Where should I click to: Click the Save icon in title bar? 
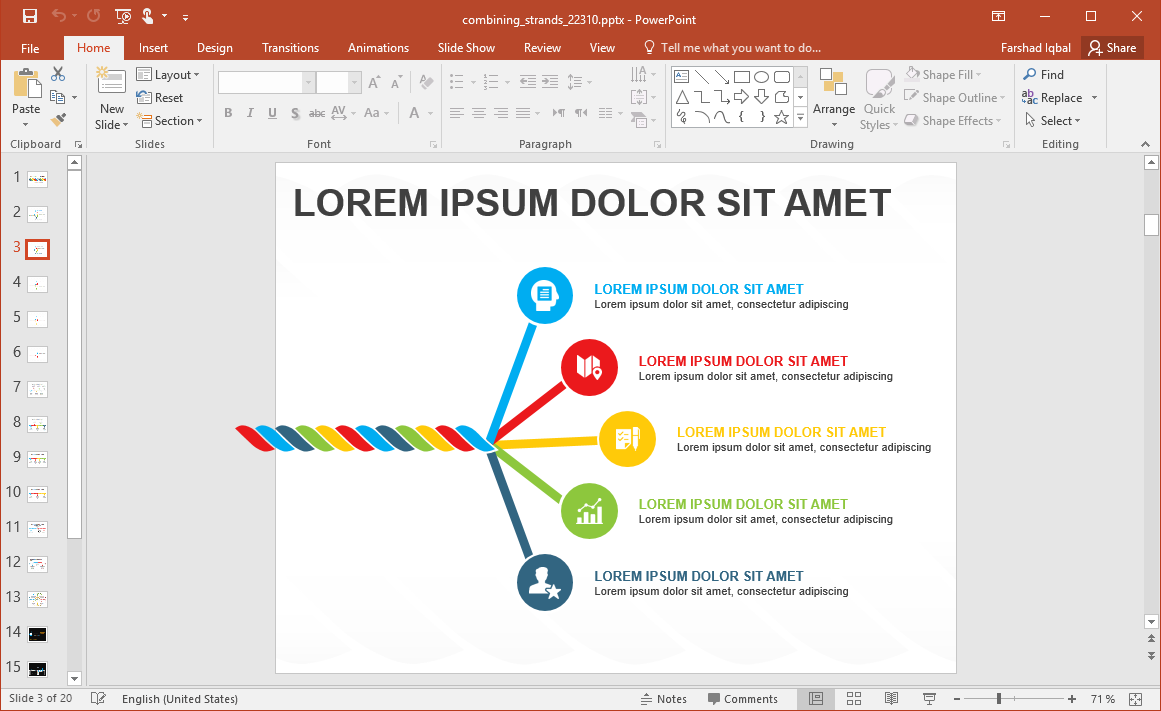click(x=29, y=16)
